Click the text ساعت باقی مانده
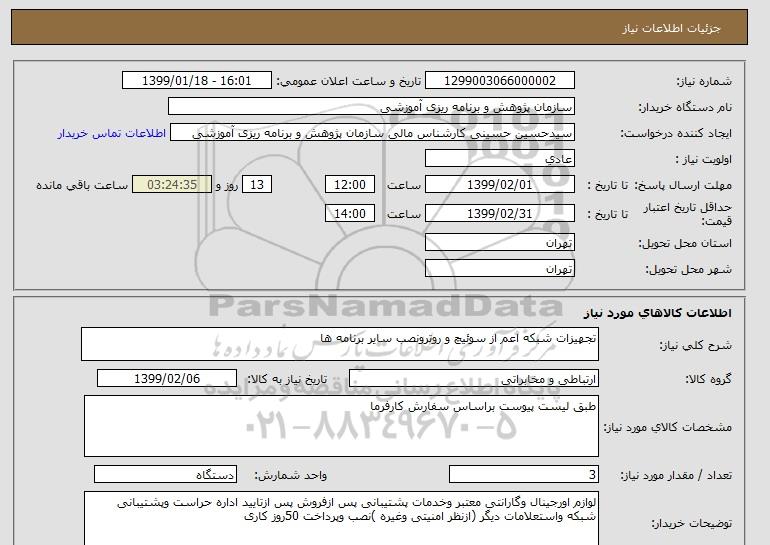 (x=82, y=185)
